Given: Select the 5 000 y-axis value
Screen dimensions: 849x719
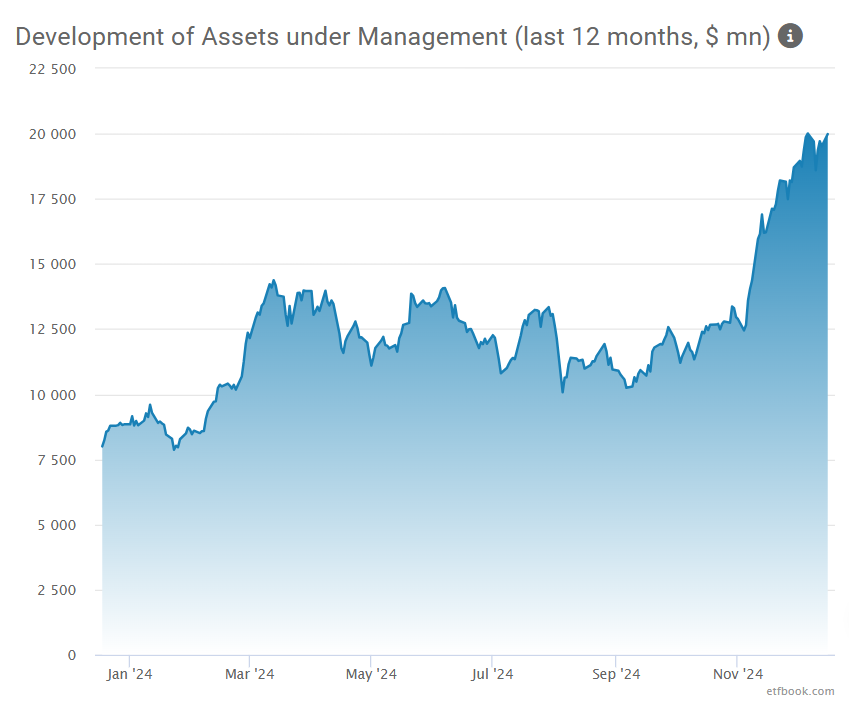Looking at the screenshot, I should pos(54,525).
